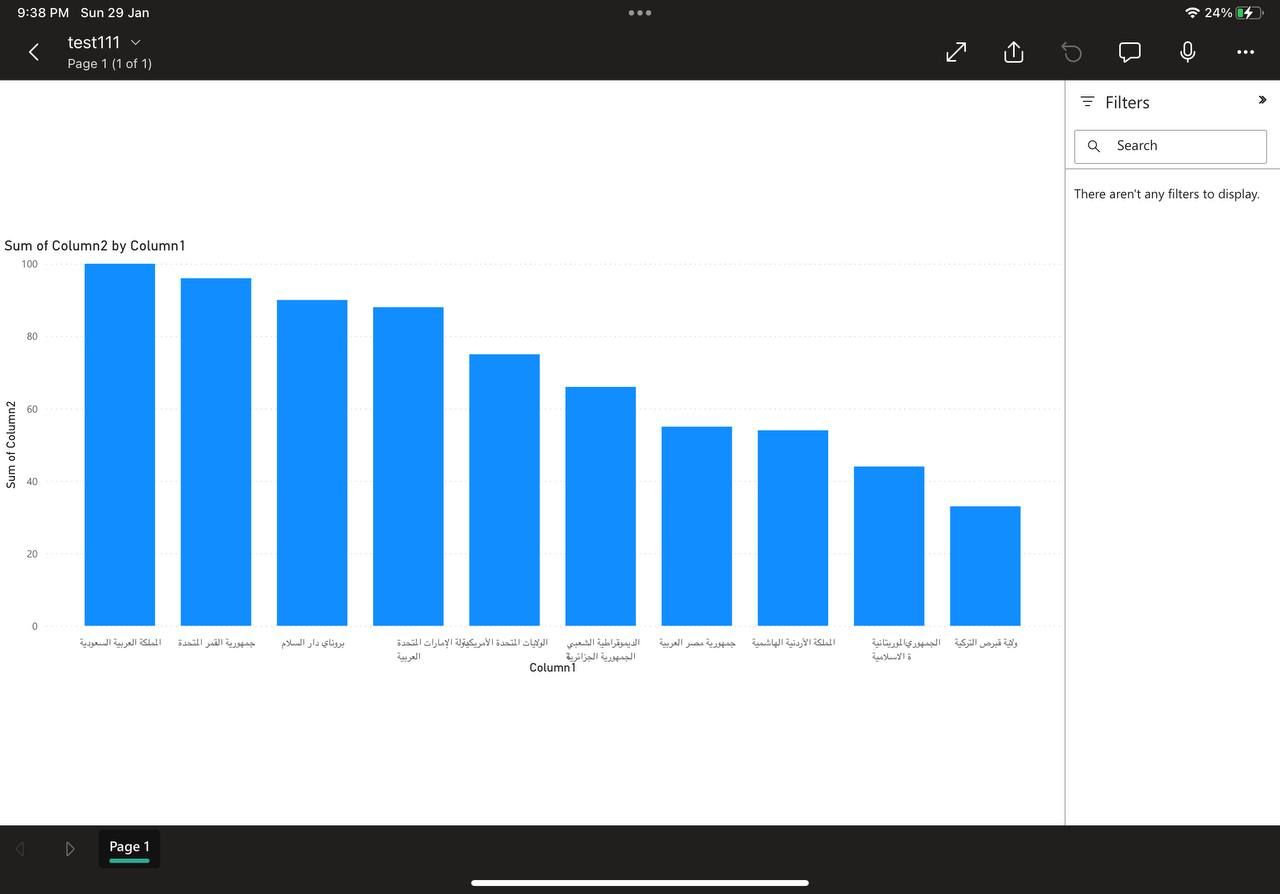Select the bar for جمهورية القمر المتحدة
This screenshot has height=894, width=1280.
216,452
